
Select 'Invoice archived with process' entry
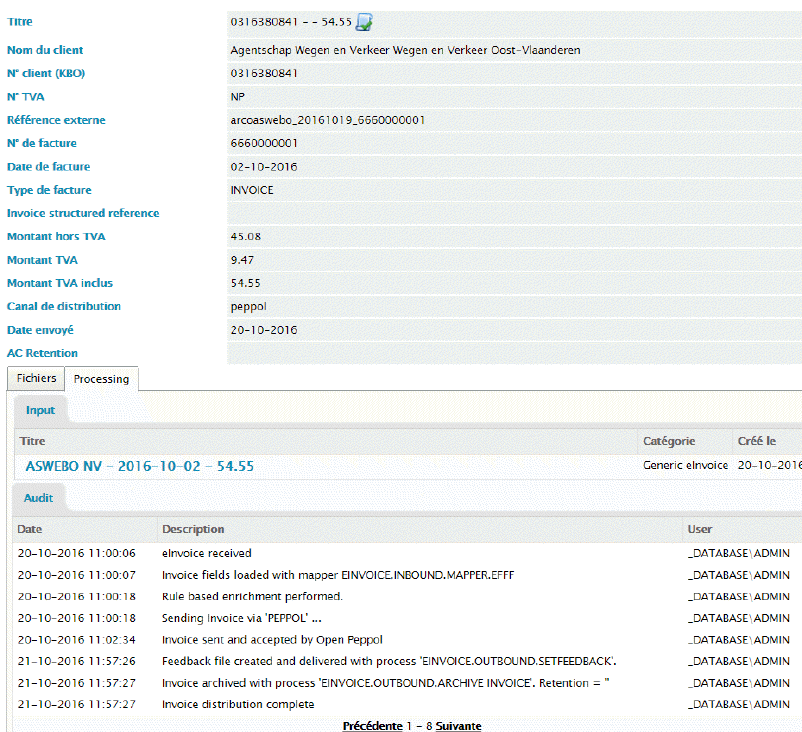click(386, 683)
